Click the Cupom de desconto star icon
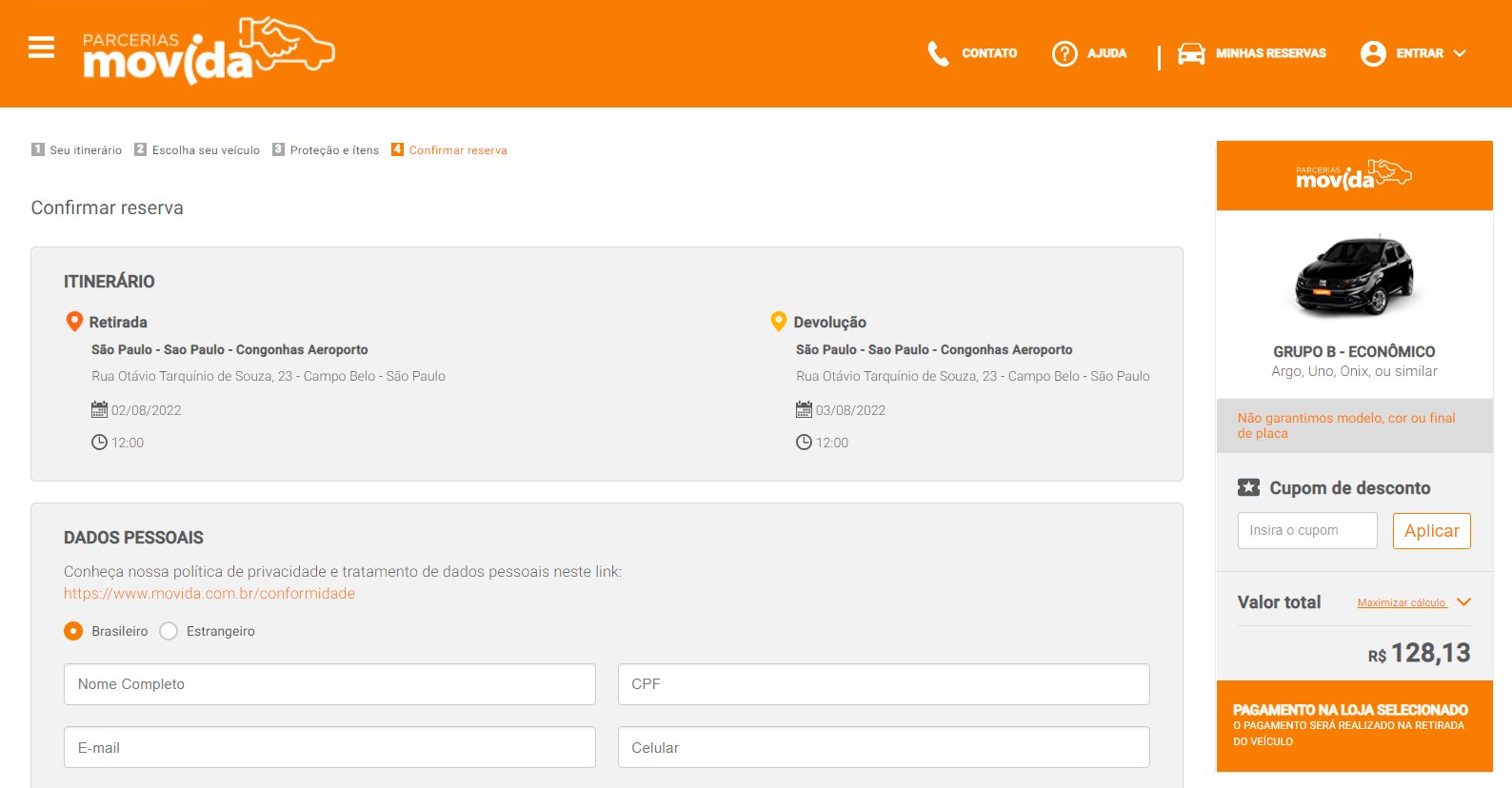The height and width of the screenshot is (788, 1512). pyautogui.click(x=1248, y=487)
